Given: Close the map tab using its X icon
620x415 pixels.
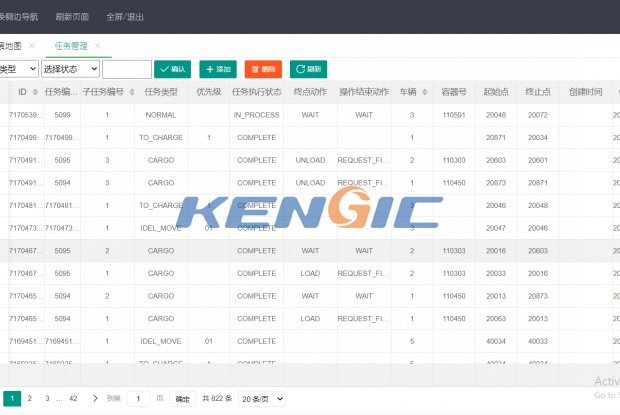Looking at the screenshot, I should [x=32, y=46].
